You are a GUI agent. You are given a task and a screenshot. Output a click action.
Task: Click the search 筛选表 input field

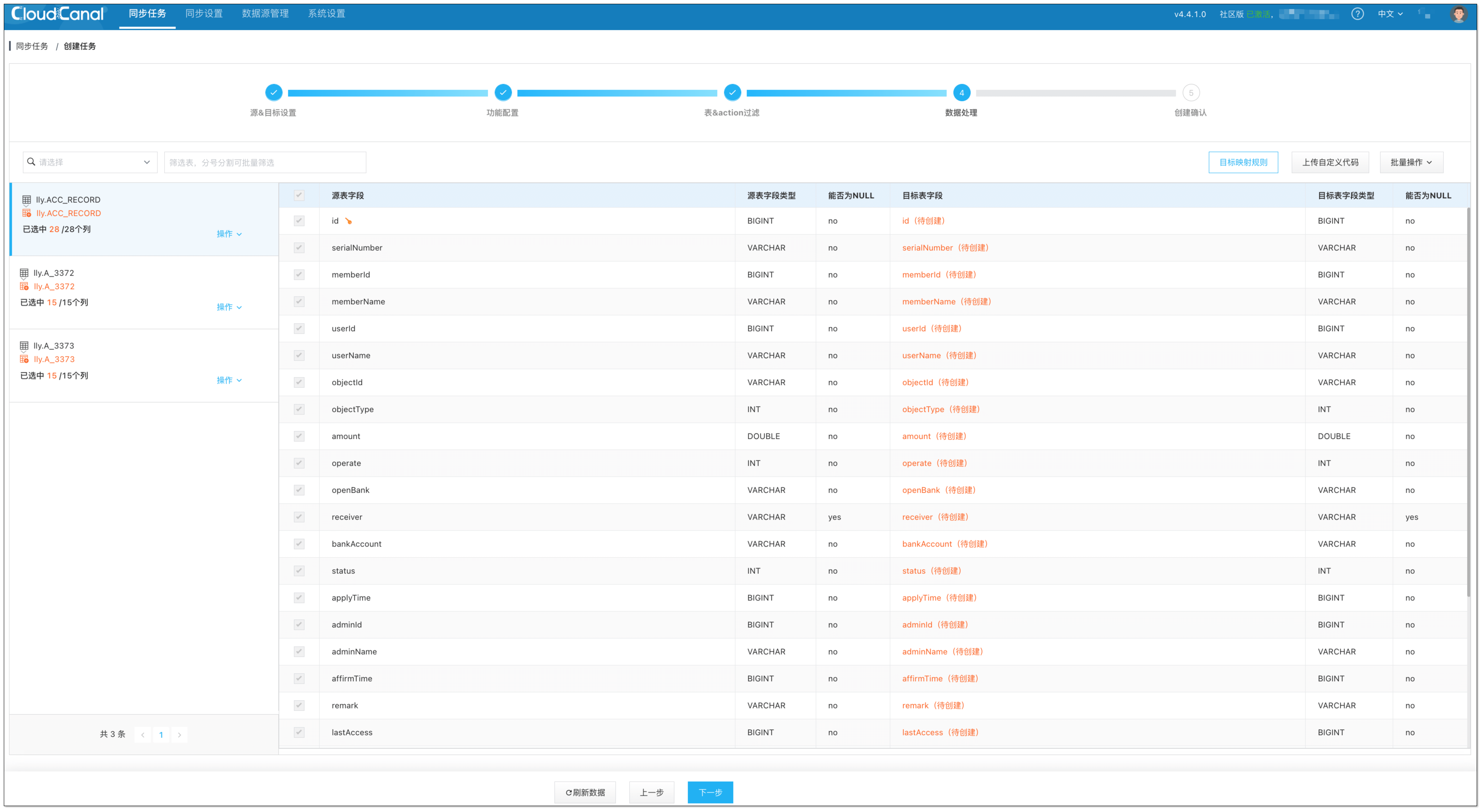click(265, 161)
